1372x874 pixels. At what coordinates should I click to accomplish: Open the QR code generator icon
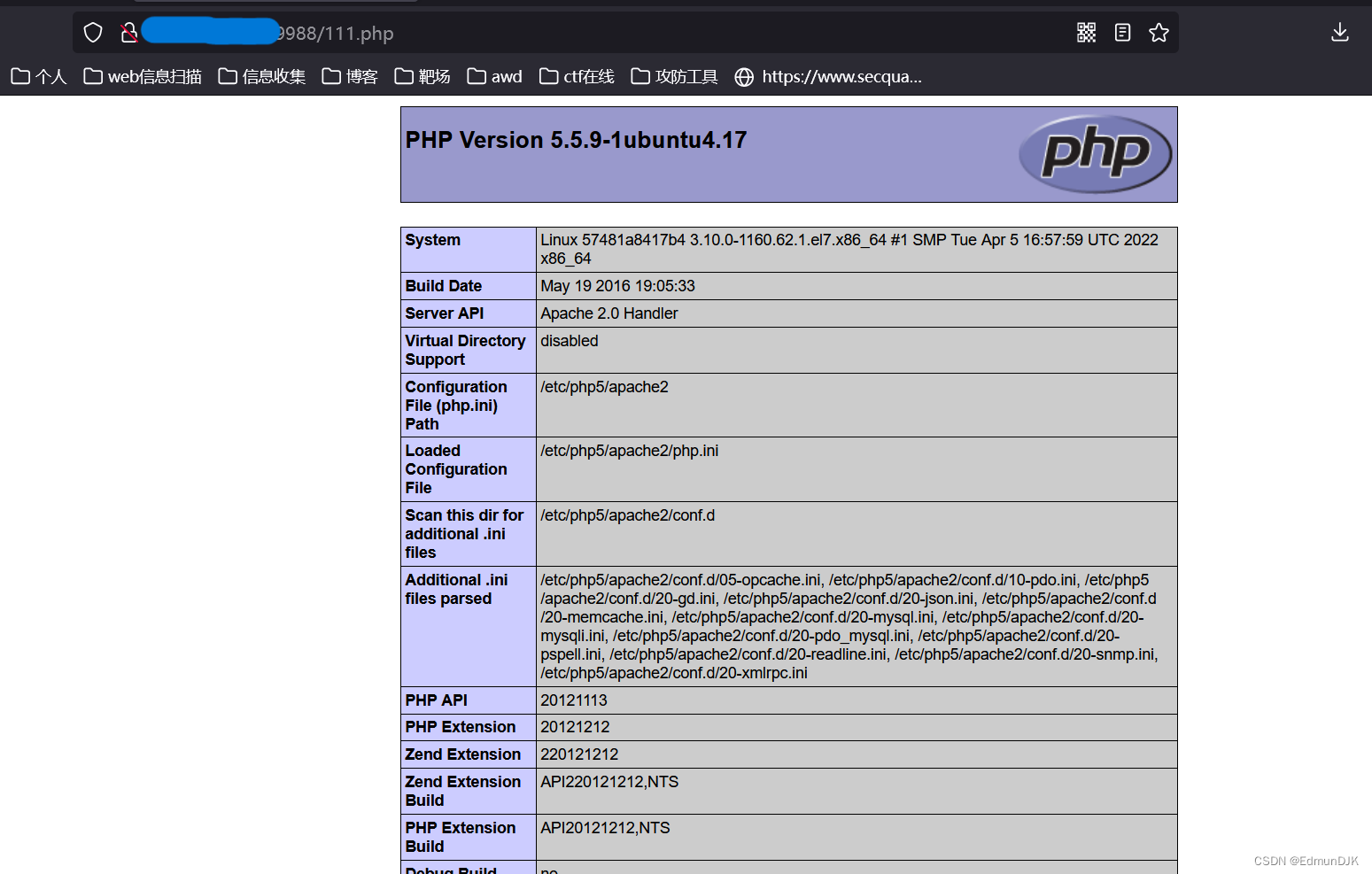pos(1087,33)
